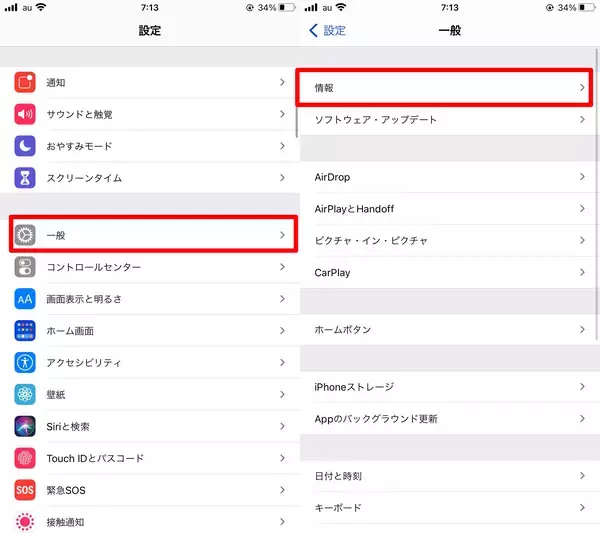Open ソフトウェア・アップデート
The image size is (600, 533).
[x=448, y=120]
